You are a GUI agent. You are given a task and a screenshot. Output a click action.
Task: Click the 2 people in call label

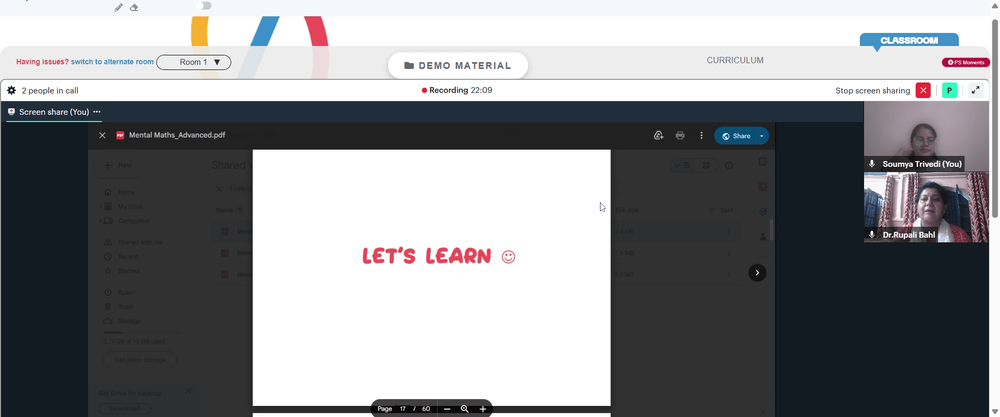(50, 91)
